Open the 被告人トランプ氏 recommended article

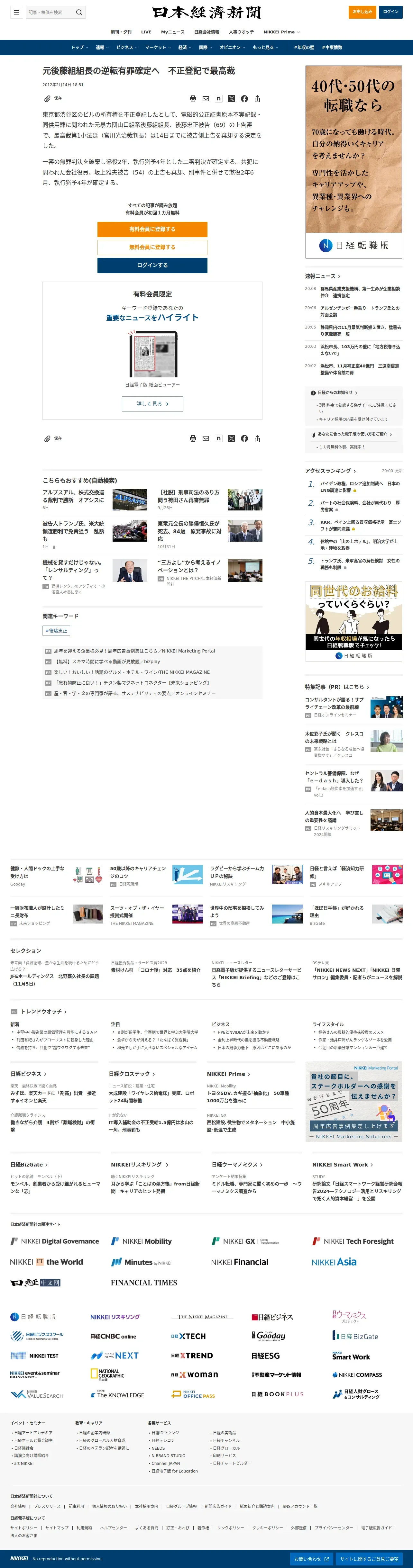(73, 531)
